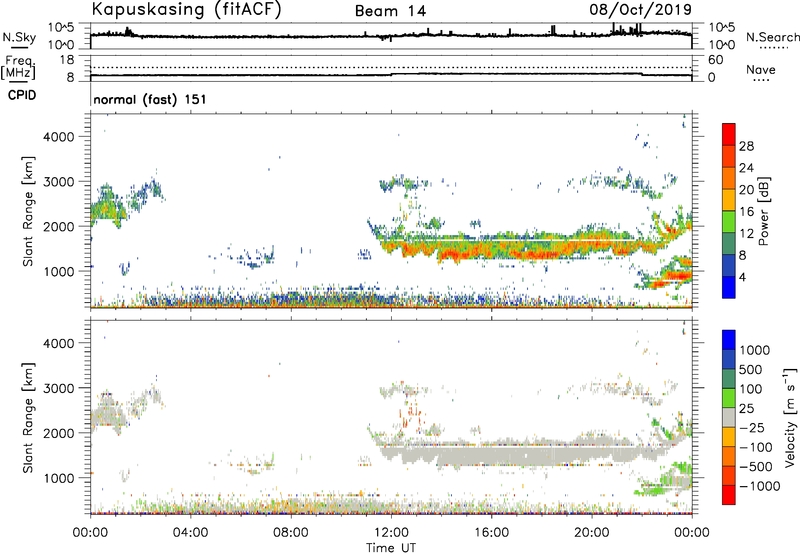This screenshot has width=800, height=554.
Task: Click the solid line sample under the N.Sky label
Action: coord(19,47)
